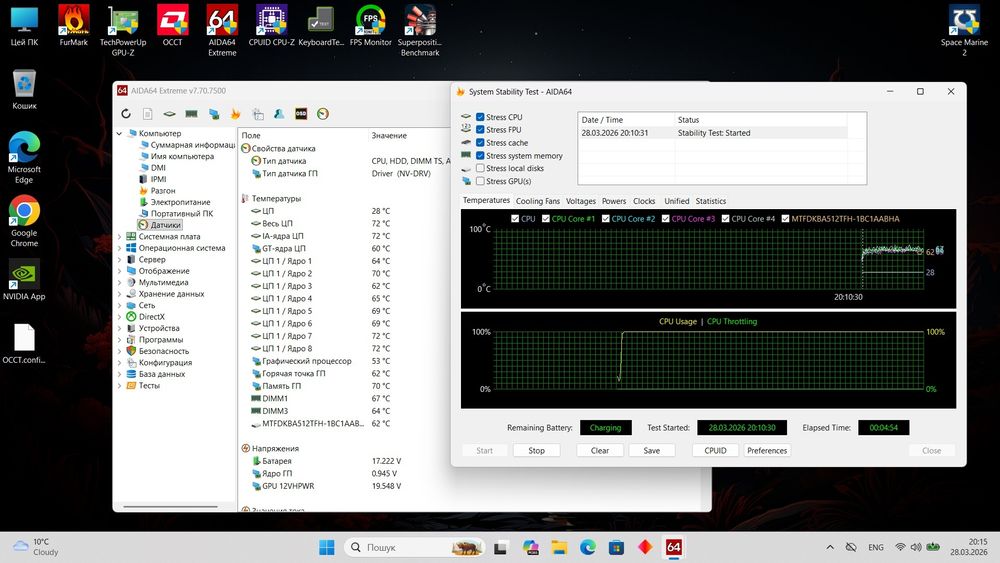This screenshot has width=1000, height=563.
Task: Uncheck Stress FPU option
Action: pos(480,129)
